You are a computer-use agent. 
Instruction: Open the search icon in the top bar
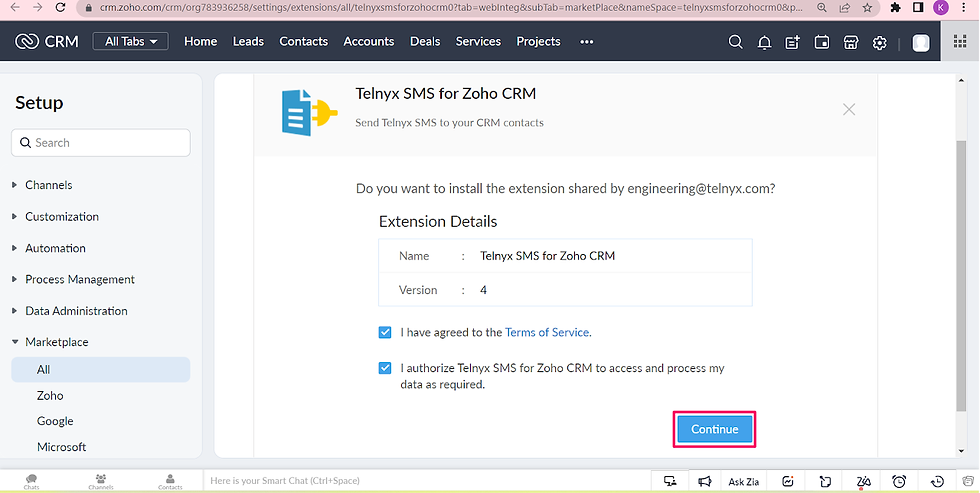[x=736, y=42]
